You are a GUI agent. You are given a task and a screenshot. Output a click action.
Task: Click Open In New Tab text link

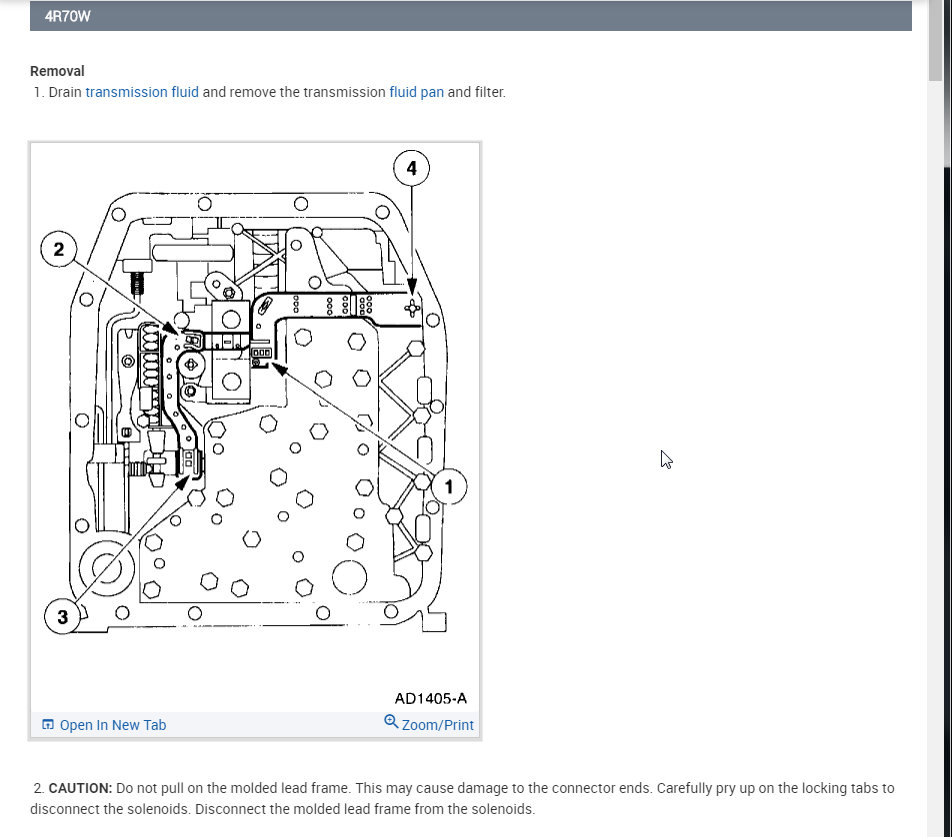click(113, 725)
